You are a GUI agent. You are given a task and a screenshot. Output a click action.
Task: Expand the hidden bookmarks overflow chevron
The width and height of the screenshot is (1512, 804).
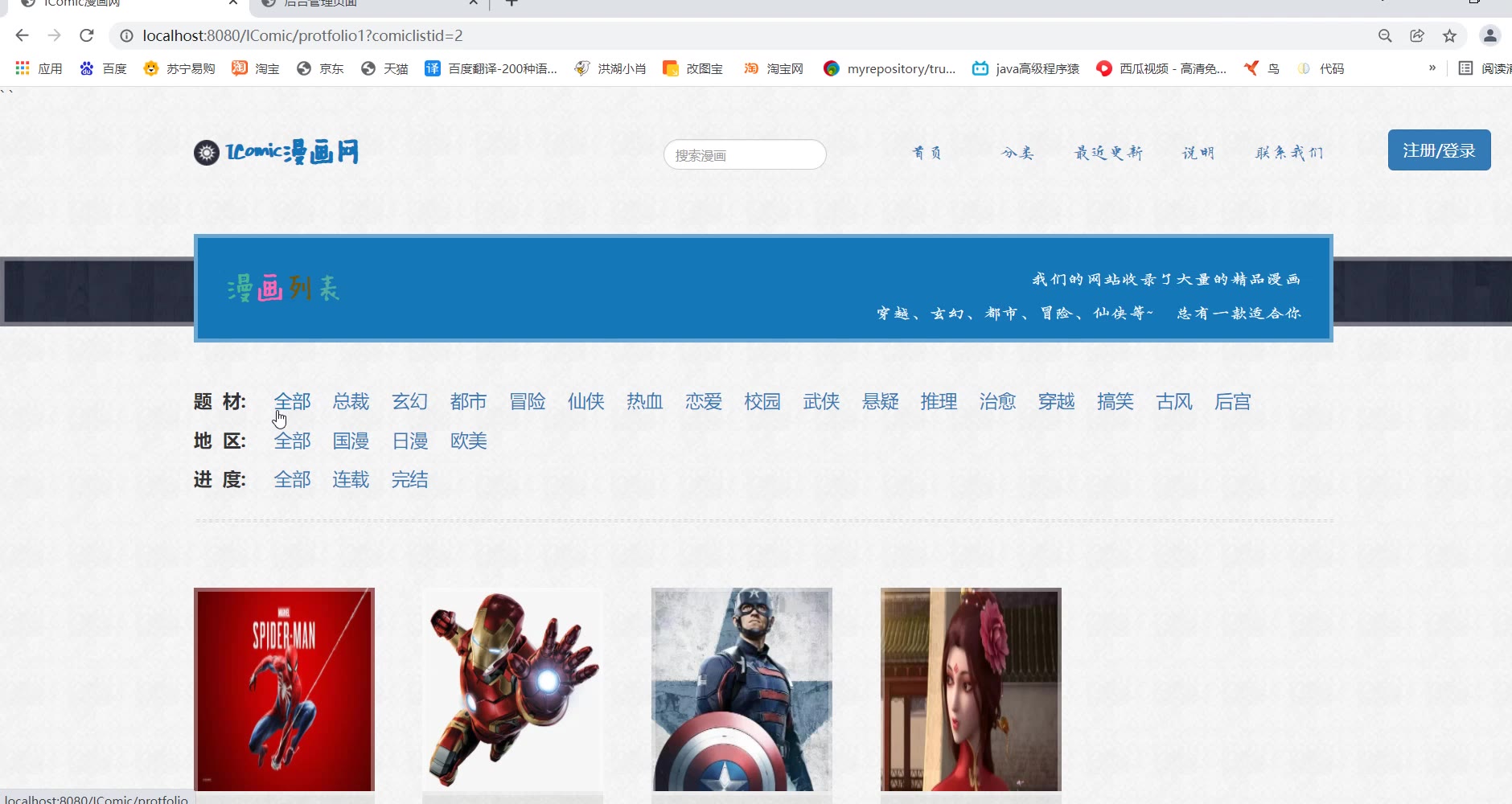[x=1432, y=68]
